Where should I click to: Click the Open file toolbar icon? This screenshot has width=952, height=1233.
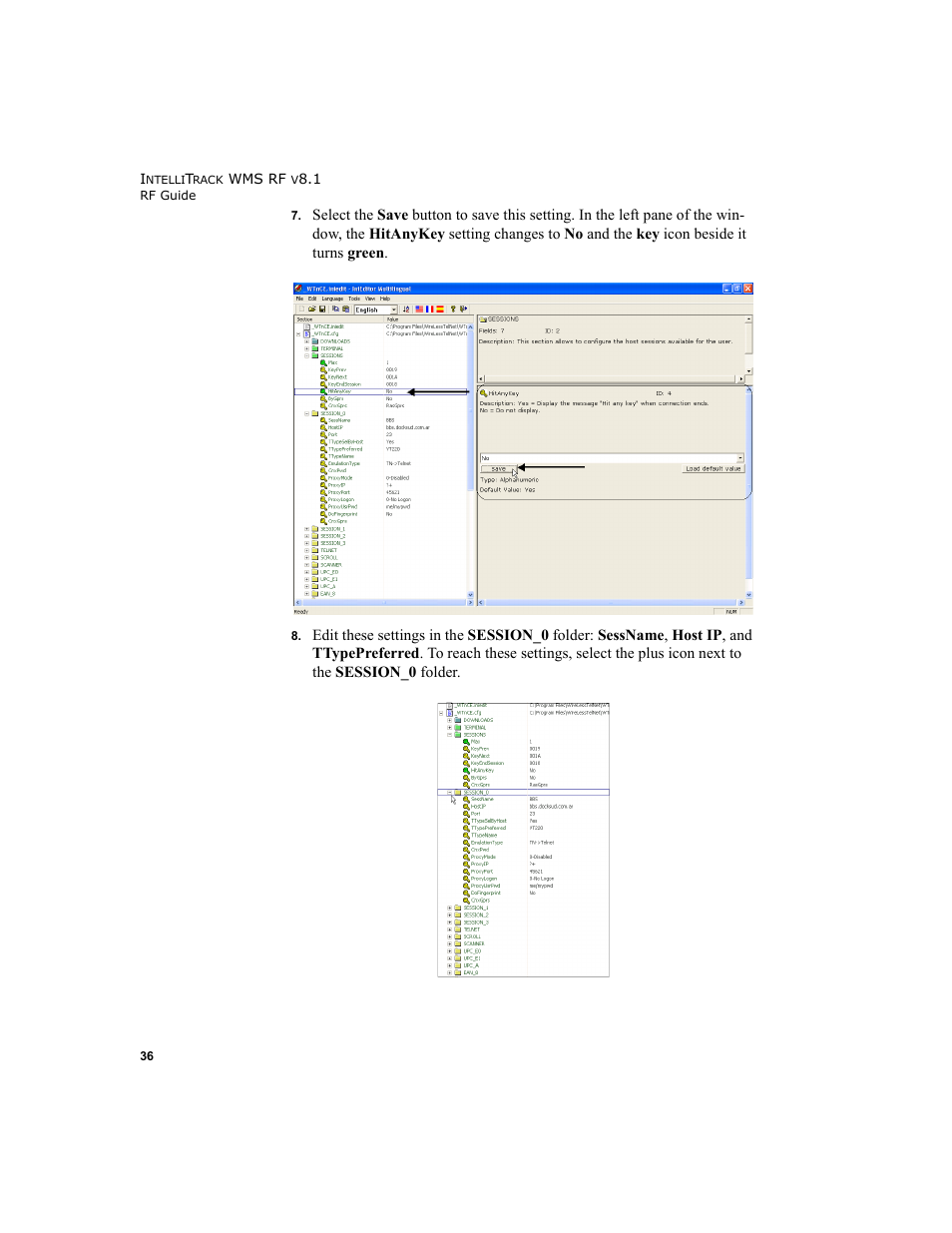pyautogui.click(x=312, y=309)
